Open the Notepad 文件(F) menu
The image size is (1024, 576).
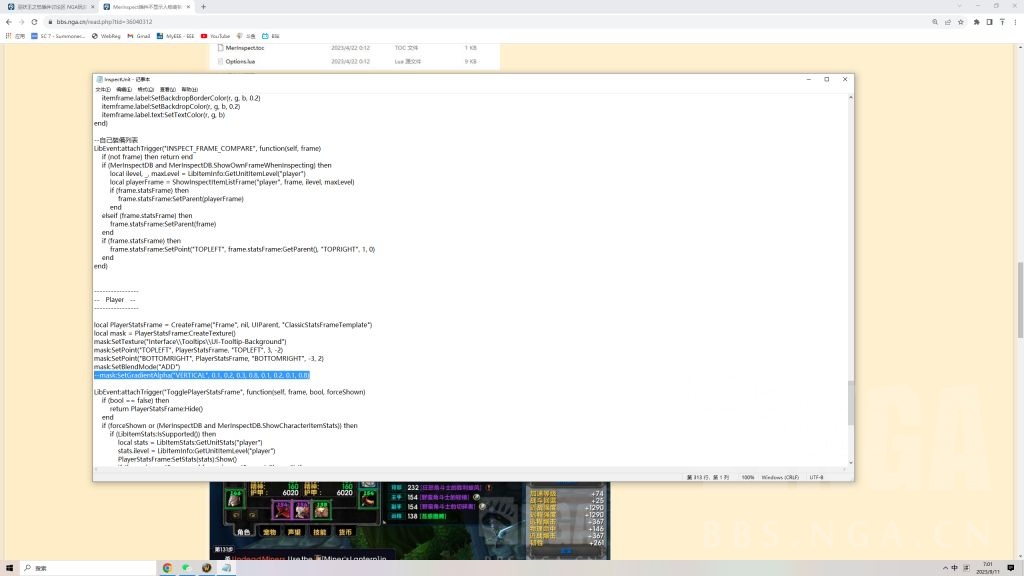(x=102, y=89)
